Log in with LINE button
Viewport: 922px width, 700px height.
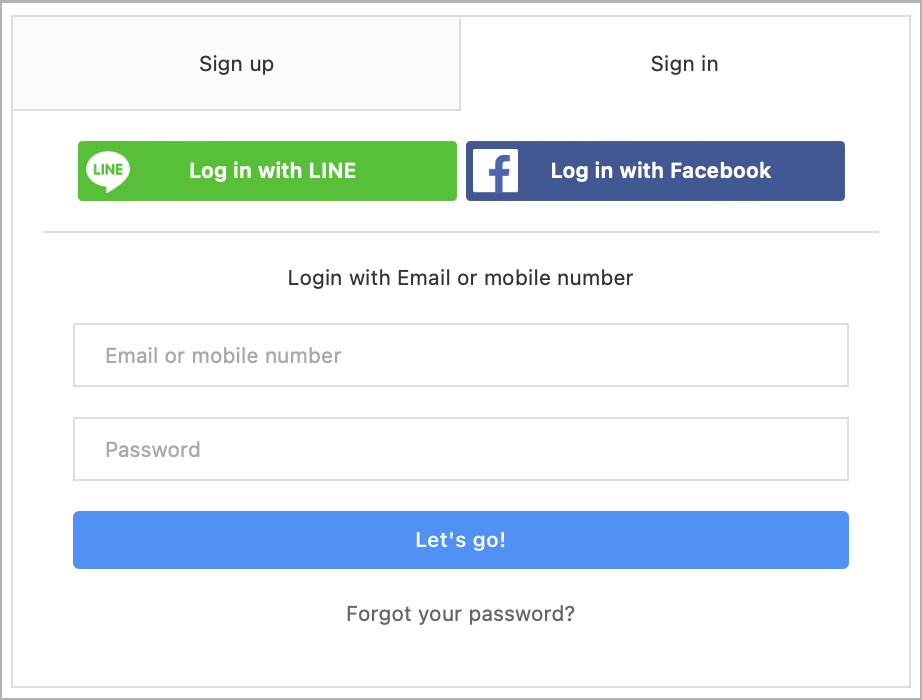pyautogui.click(x=268, y=171)
